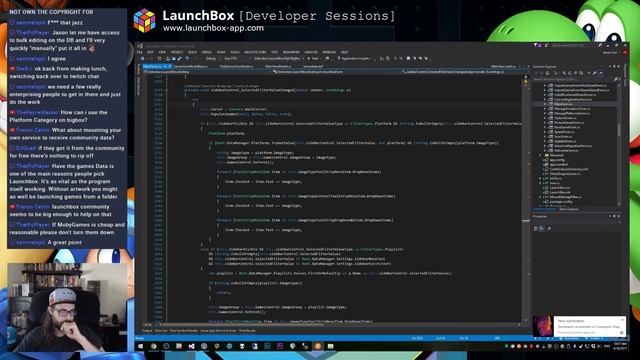Toggle Categorized view in Properties panel

536,229
